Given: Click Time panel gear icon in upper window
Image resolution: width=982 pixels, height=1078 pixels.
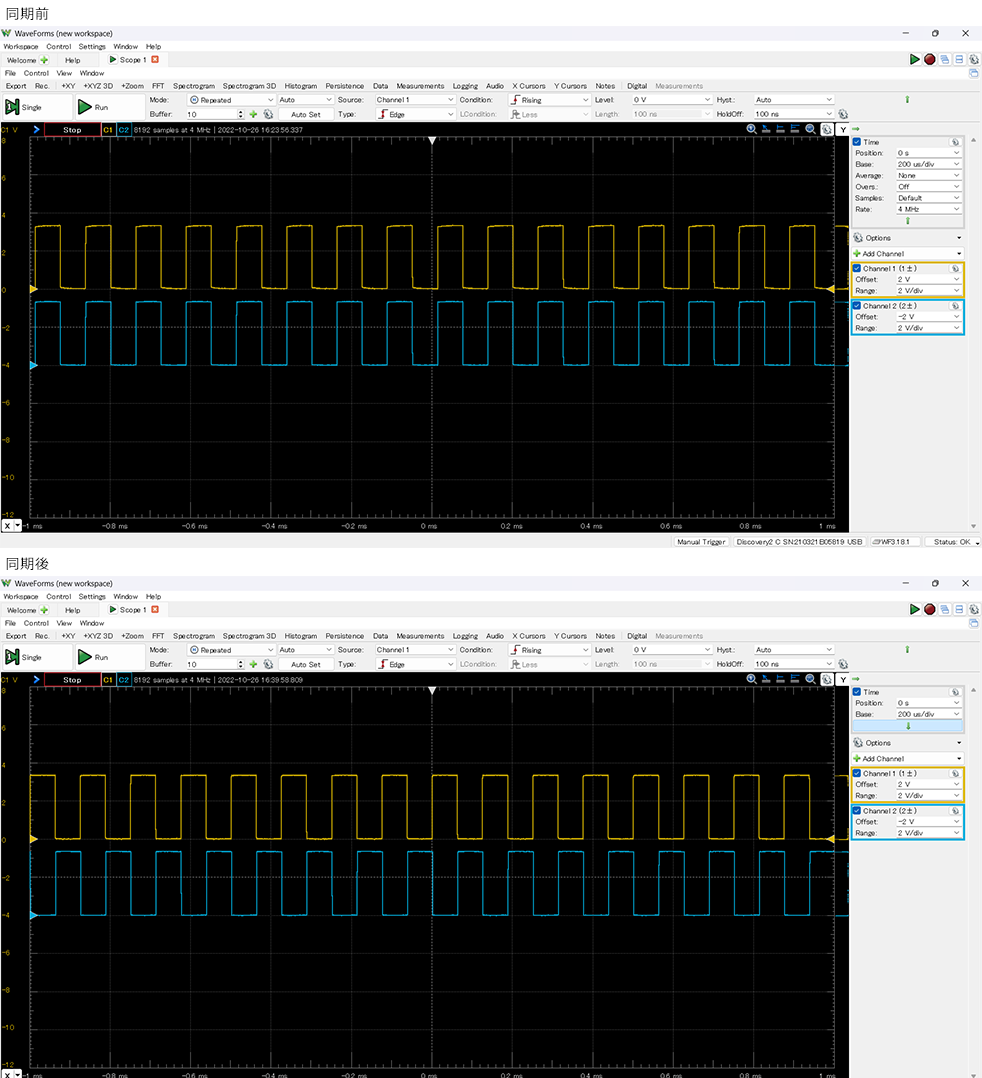Looking at the screenshot, I should coord(955,142).
